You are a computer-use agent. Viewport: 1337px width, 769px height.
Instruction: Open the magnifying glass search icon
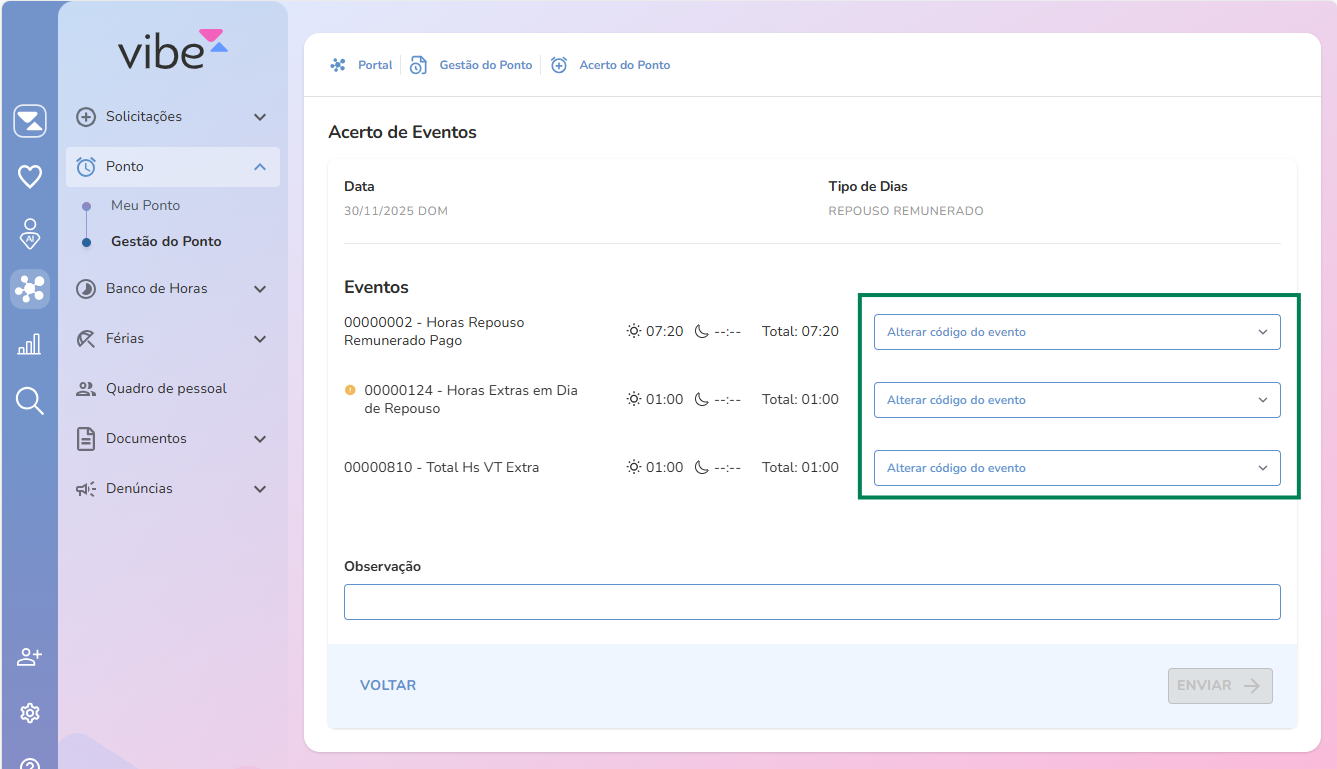tap(30, 401)
